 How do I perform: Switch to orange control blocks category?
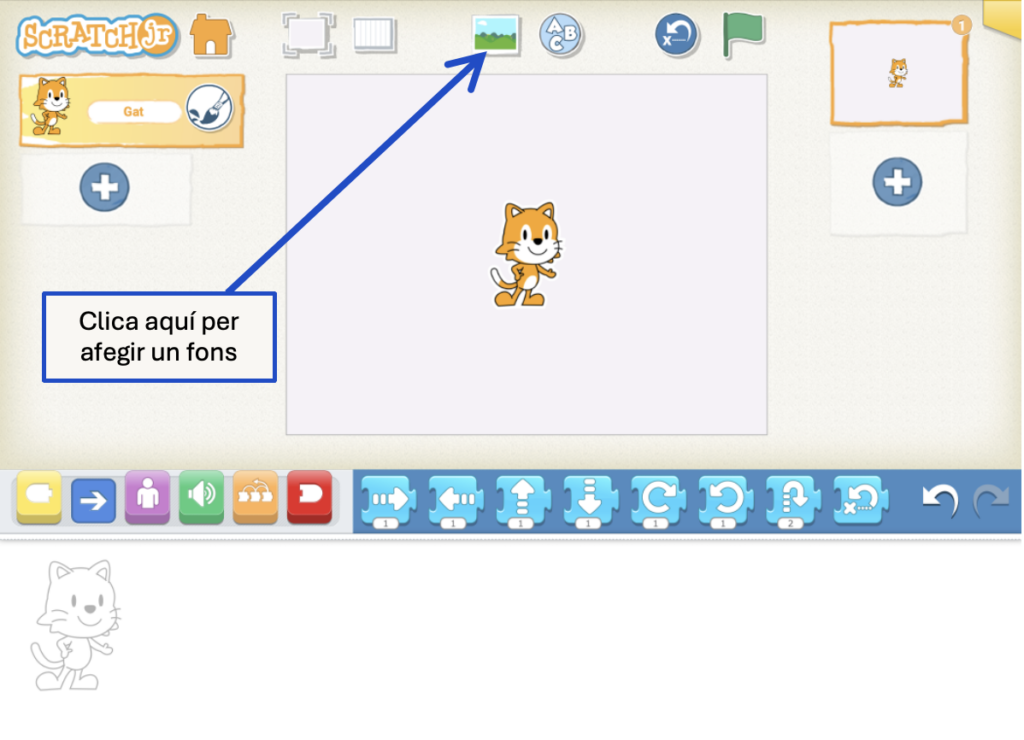tap(255, 497)
